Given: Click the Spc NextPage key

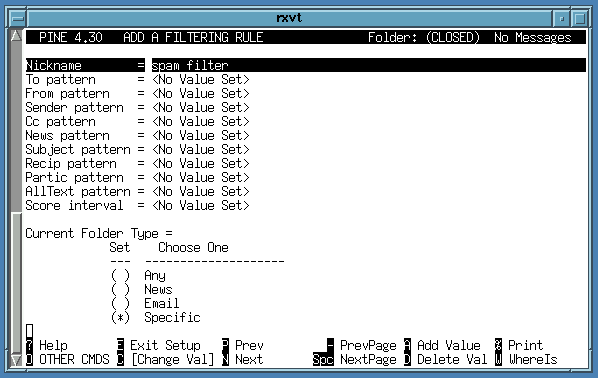Looking at the screenshot, I should point(323,359).
